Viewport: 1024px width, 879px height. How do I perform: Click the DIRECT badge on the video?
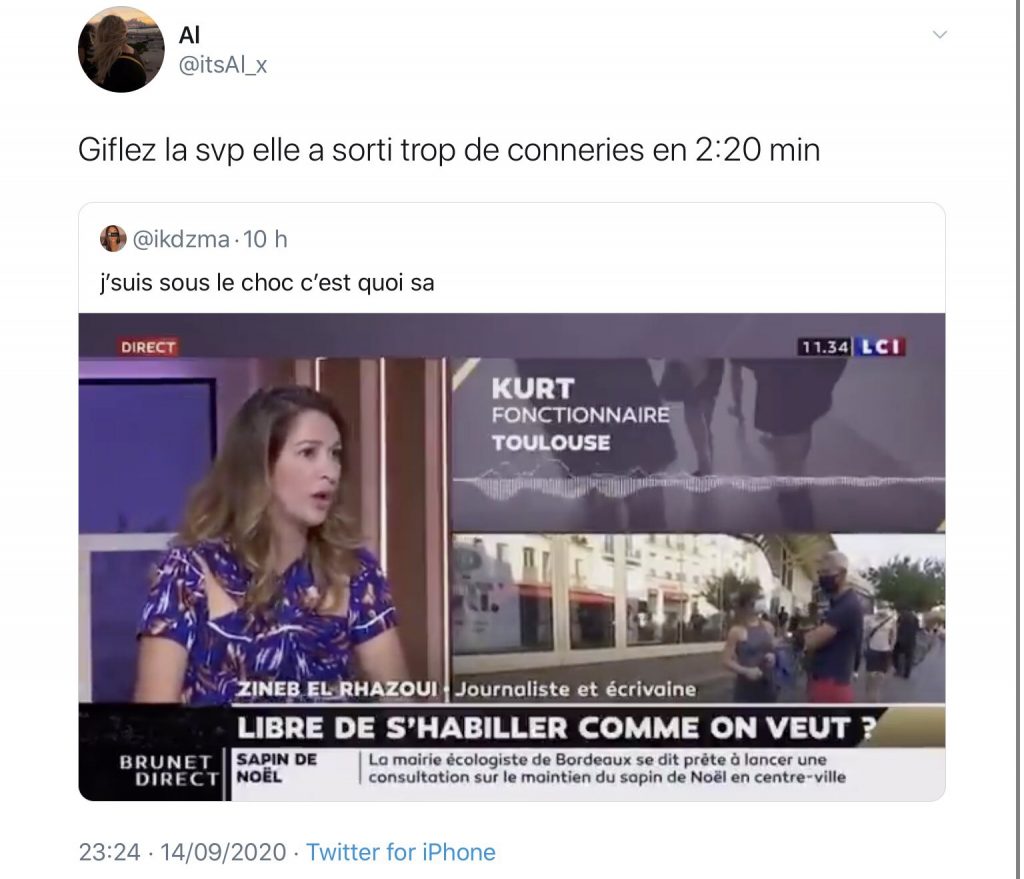(148, 347)
